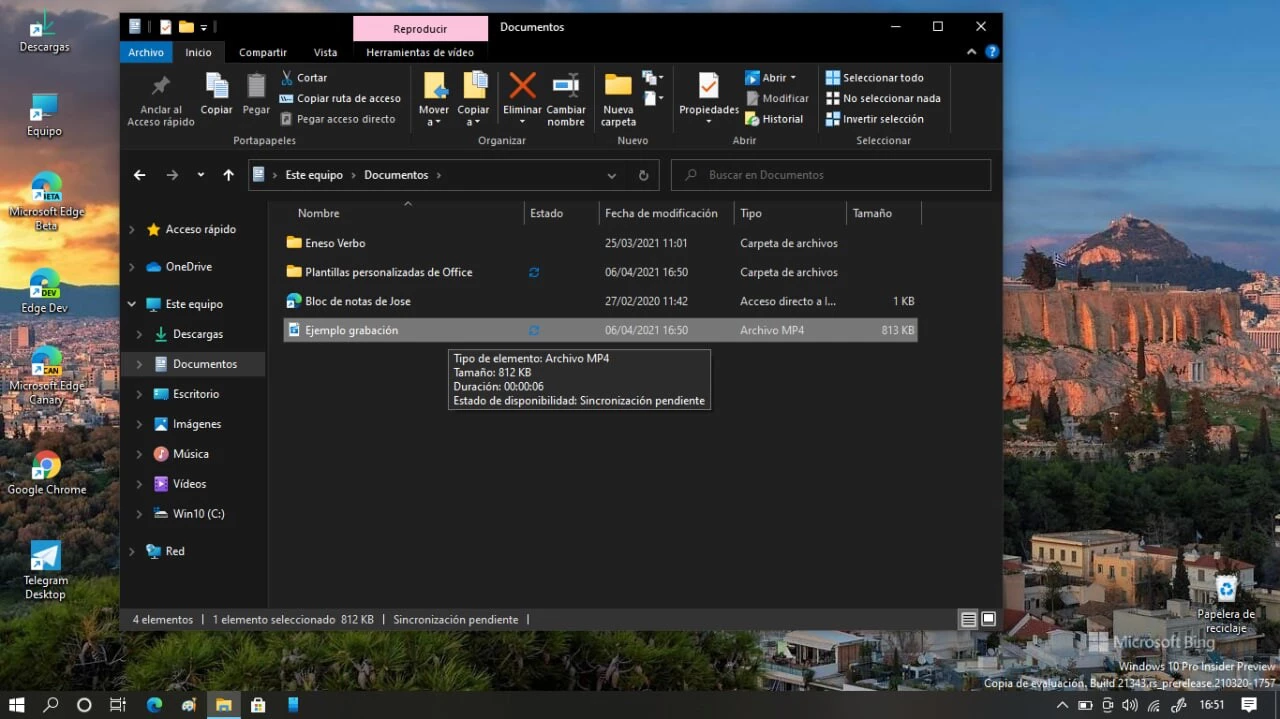Switch to large thumbnails view in status bar
The height and width of the screenshot is (719, 1280).
[988, 620]
